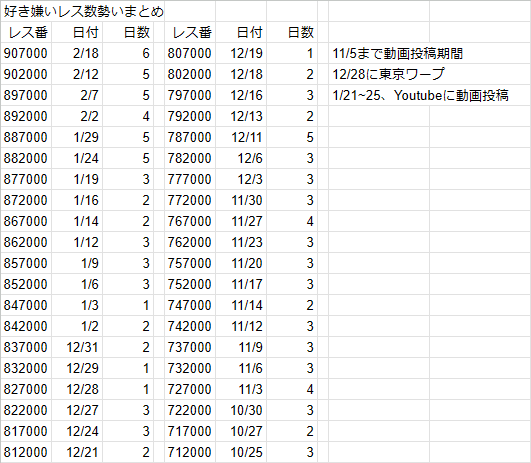The width and height of the screenshot is (531, 463).
Task: Click cell 857000
Action: (x=26, y=263)
